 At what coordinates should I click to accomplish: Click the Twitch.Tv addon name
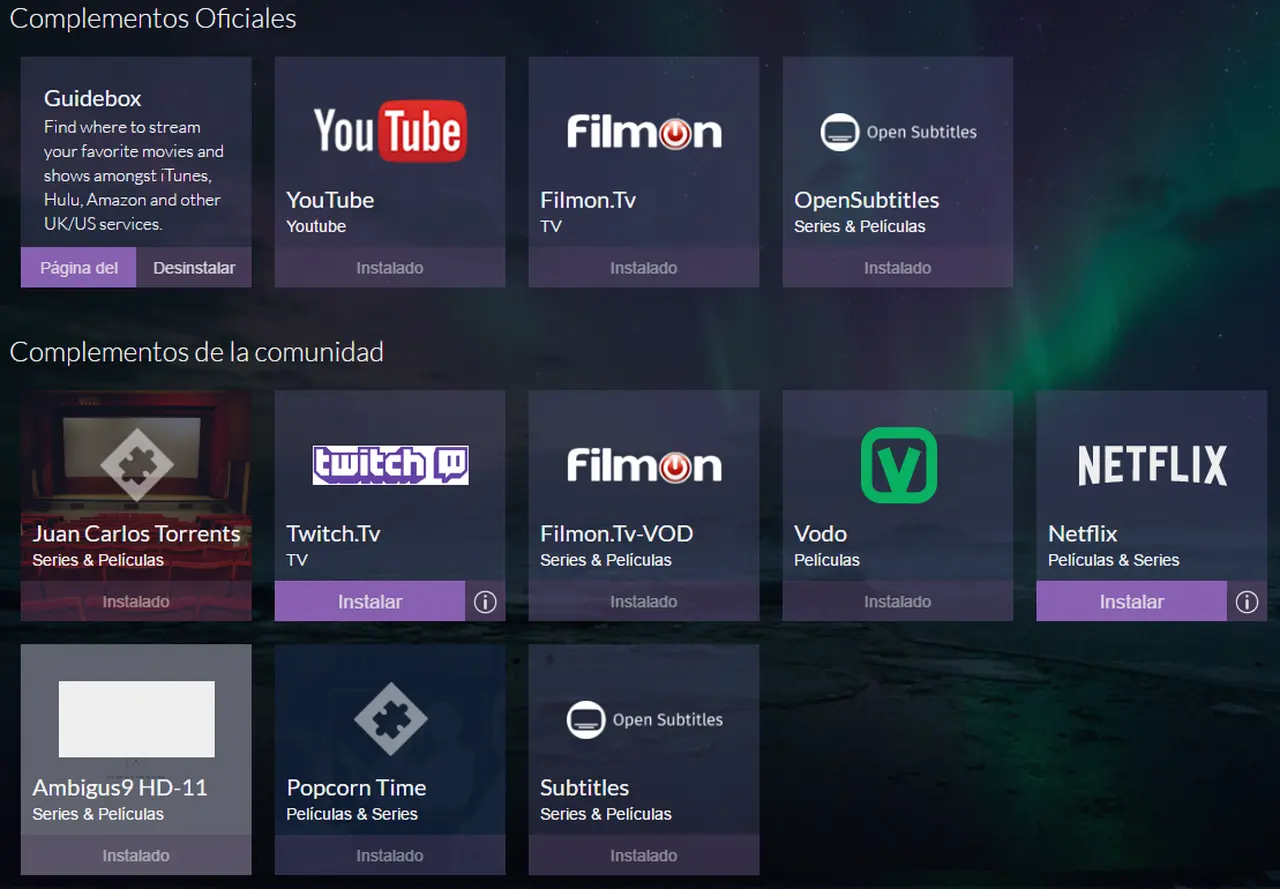(333, 534)
